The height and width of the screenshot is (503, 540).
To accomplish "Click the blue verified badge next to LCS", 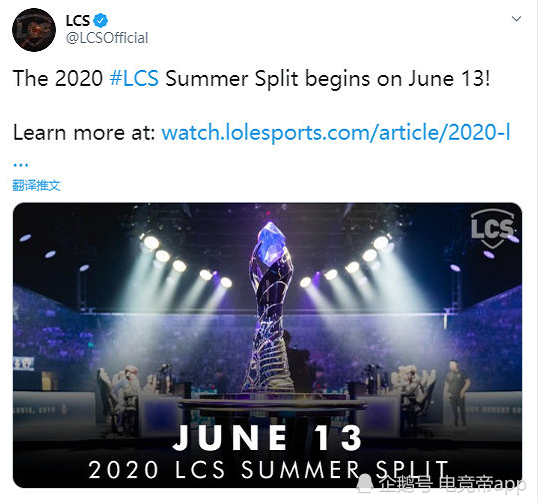I will click(101, 21).
